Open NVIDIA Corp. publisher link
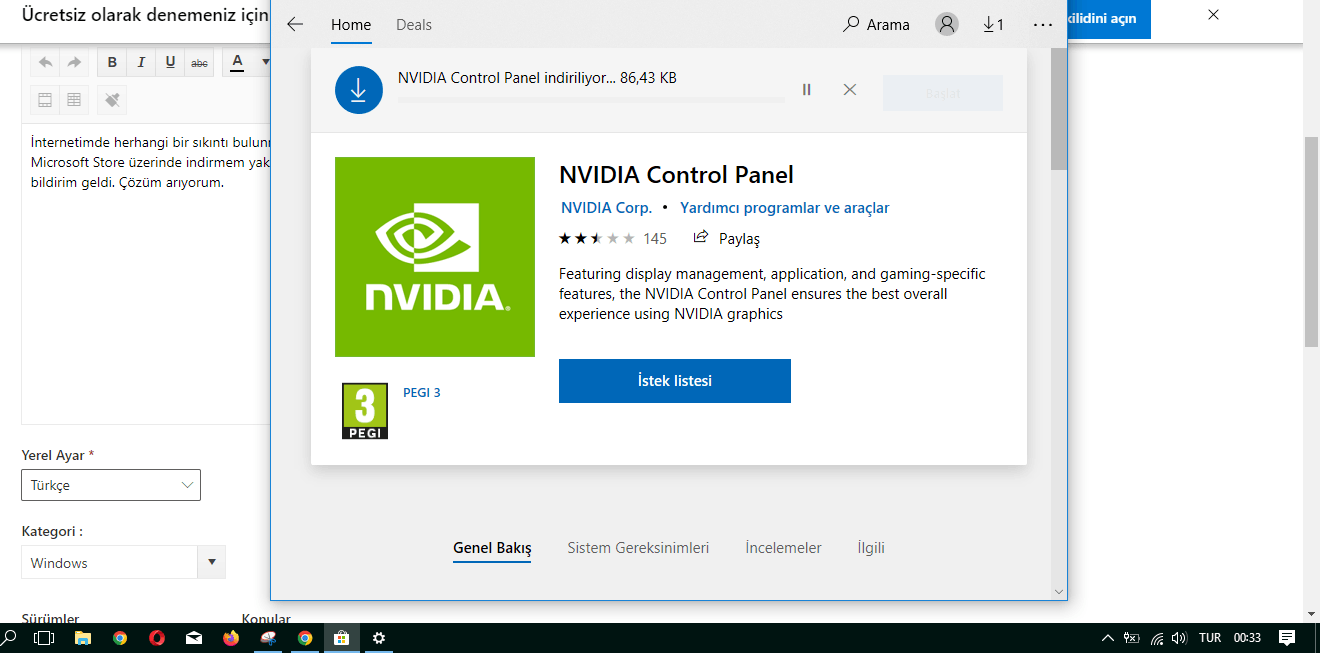Viewport: 1320px width, 653px height. tap(606, 208)
